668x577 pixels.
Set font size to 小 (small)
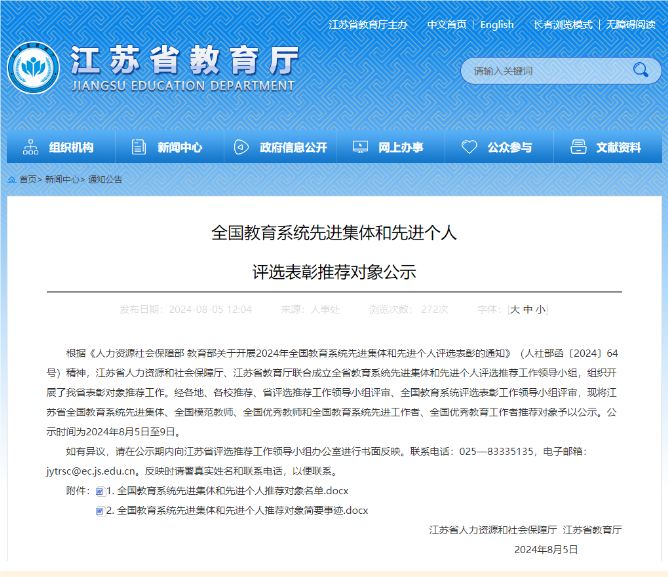pos(540,309)
